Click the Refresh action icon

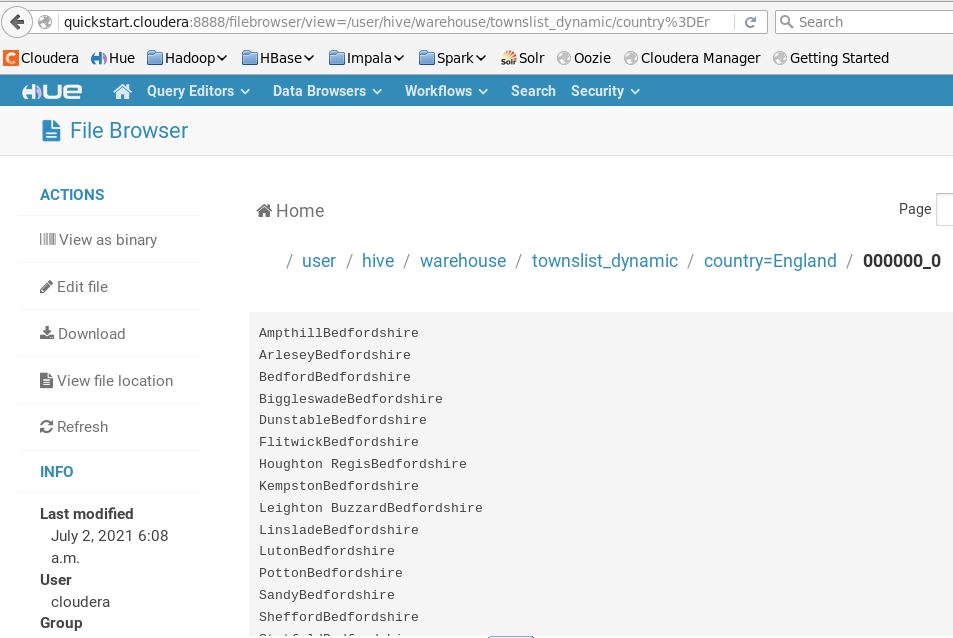pos(46,426)
